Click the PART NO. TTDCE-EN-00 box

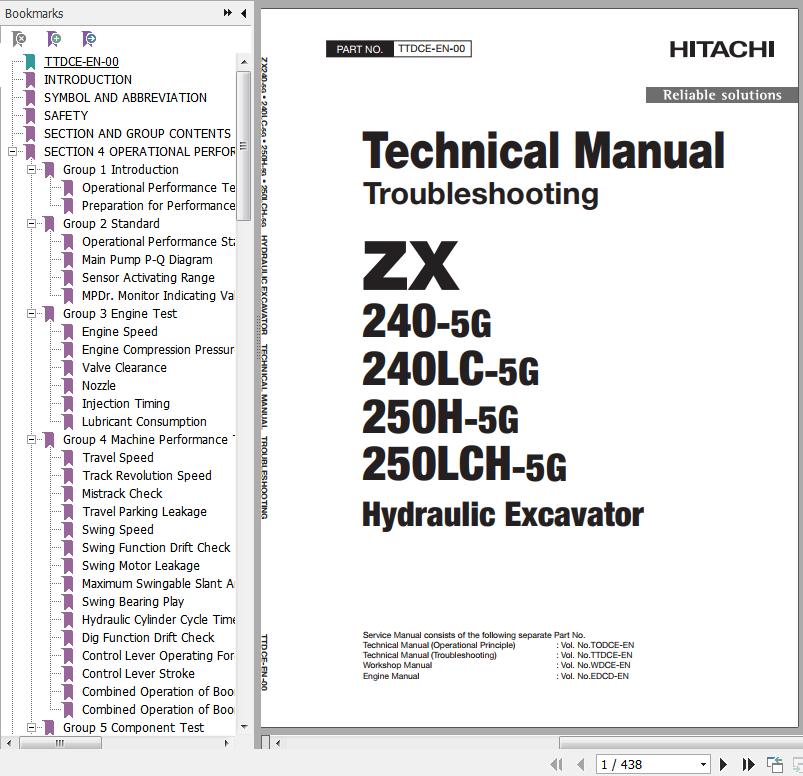tap(398, 49)
